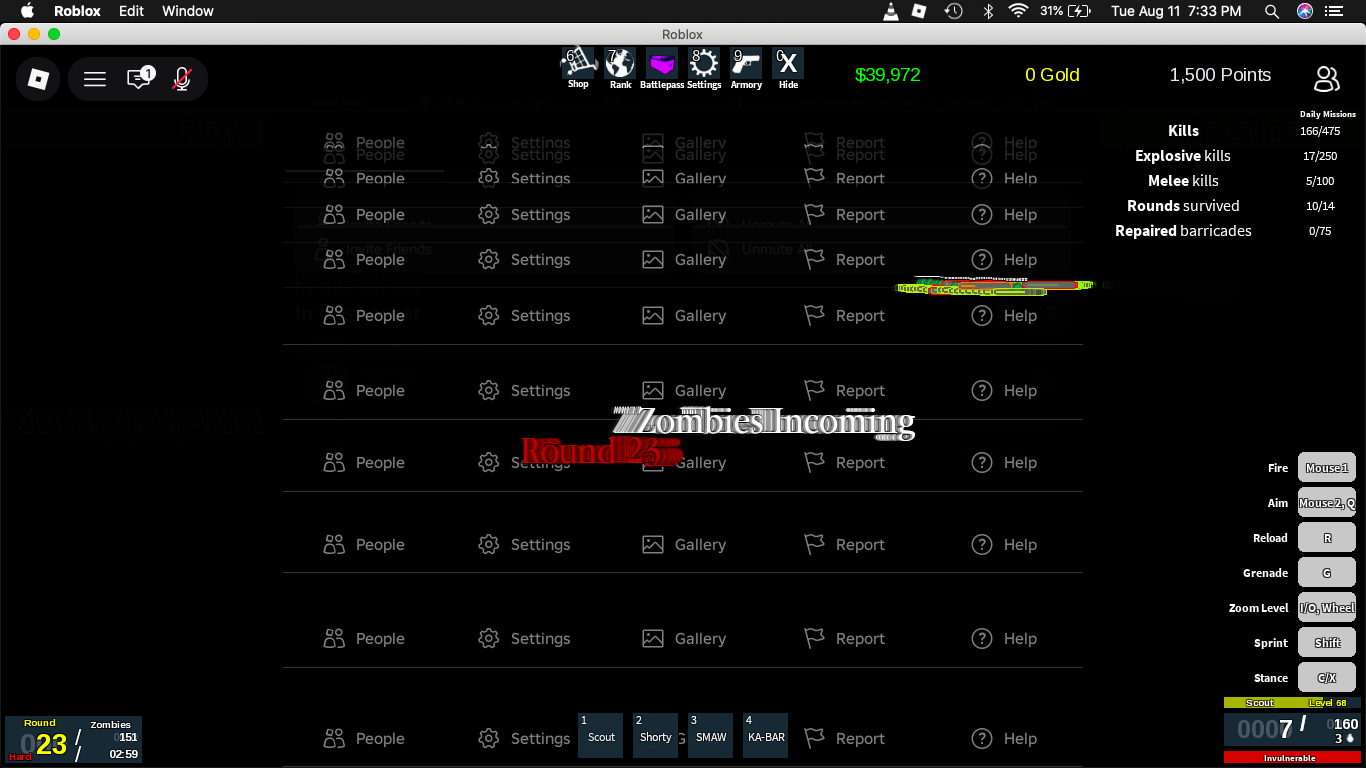Open Time Machine menu bar icon

pos(954,11)
